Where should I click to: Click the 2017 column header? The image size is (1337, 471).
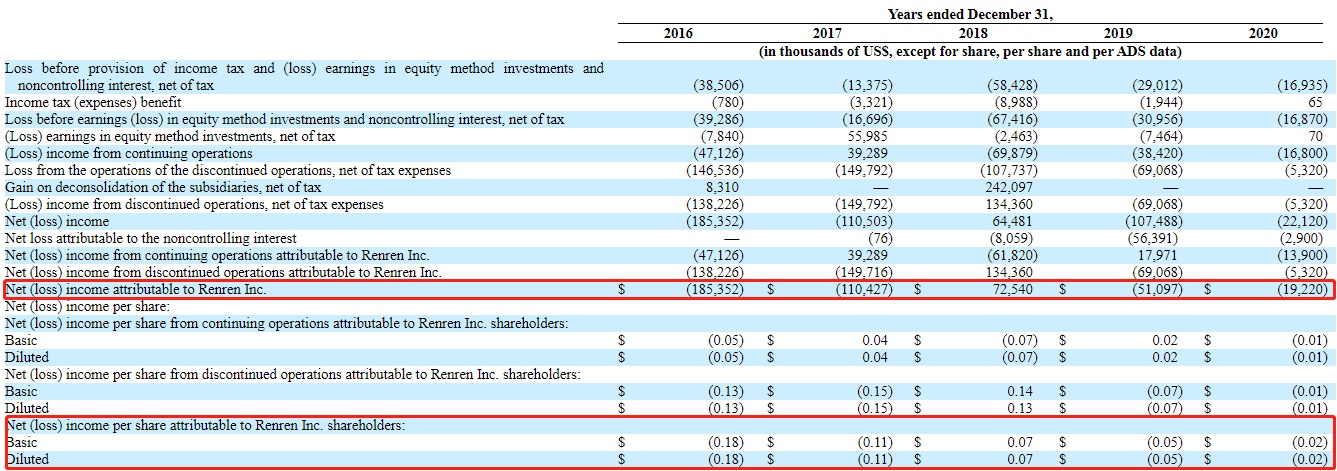click(x=827, y=33)
